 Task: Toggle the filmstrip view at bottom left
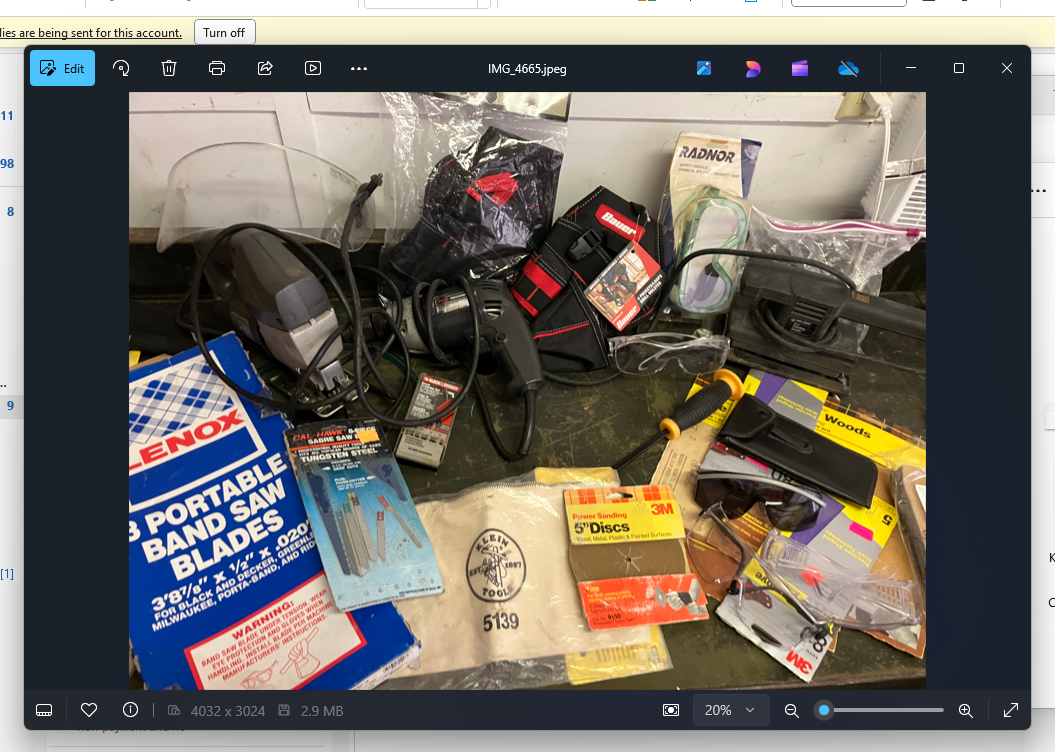point(44,710)
